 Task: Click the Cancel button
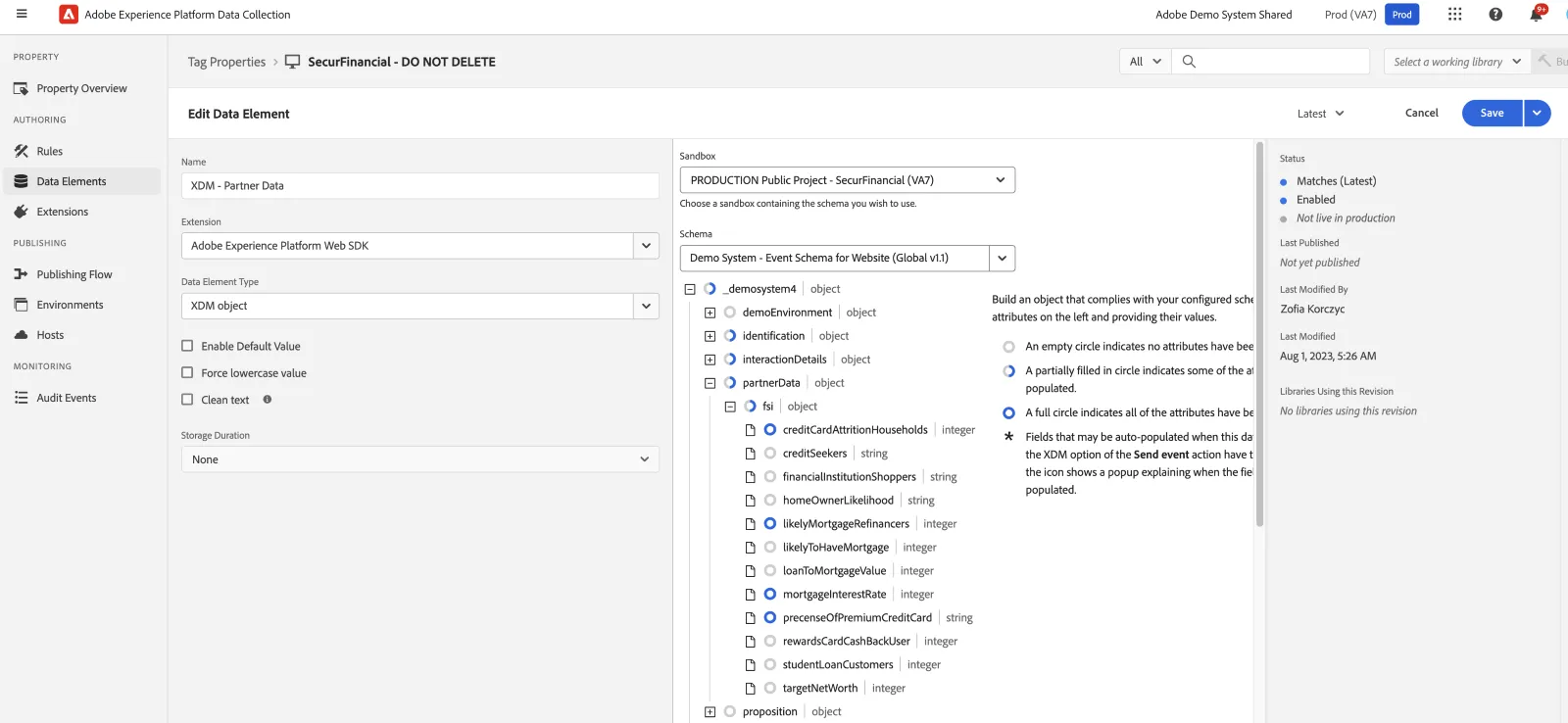(x=1421, y=114)
